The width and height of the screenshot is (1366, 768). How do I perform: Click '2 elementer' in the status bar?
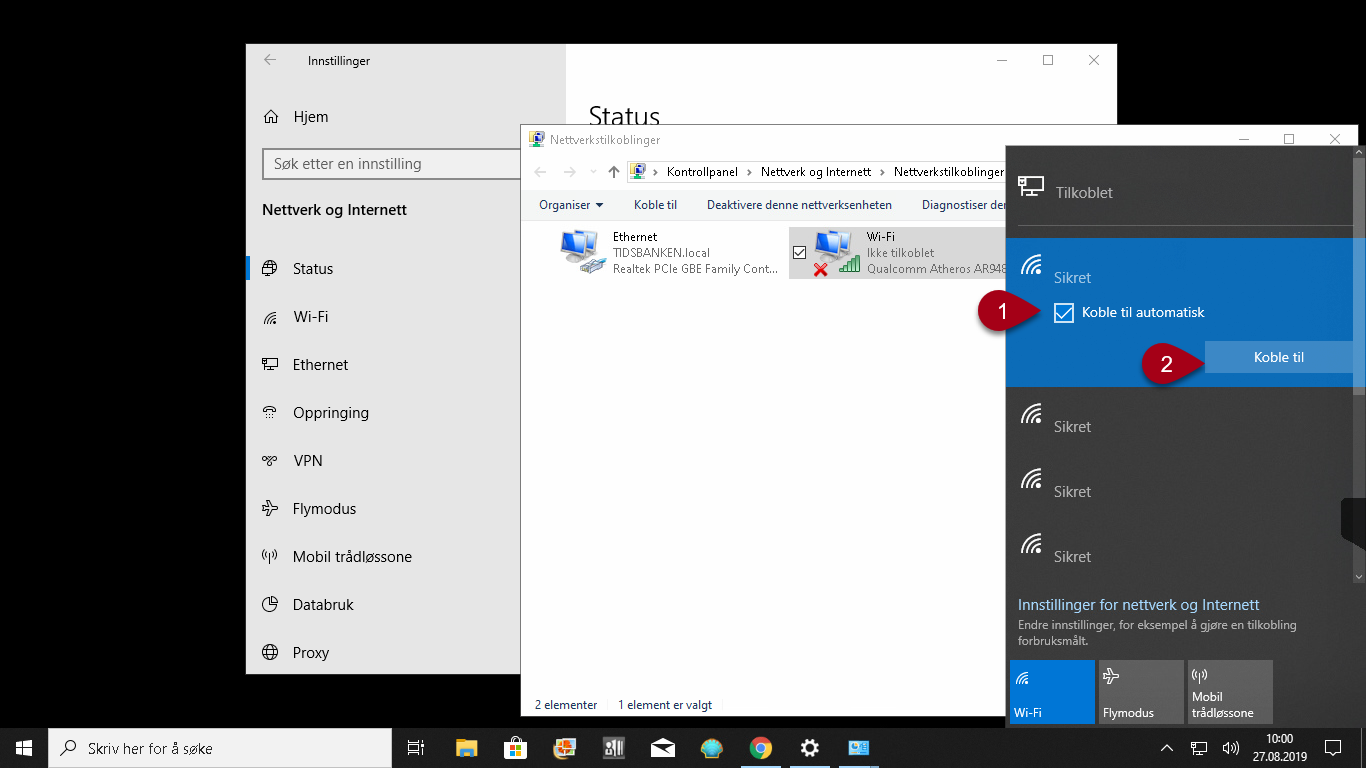(566, 705)
